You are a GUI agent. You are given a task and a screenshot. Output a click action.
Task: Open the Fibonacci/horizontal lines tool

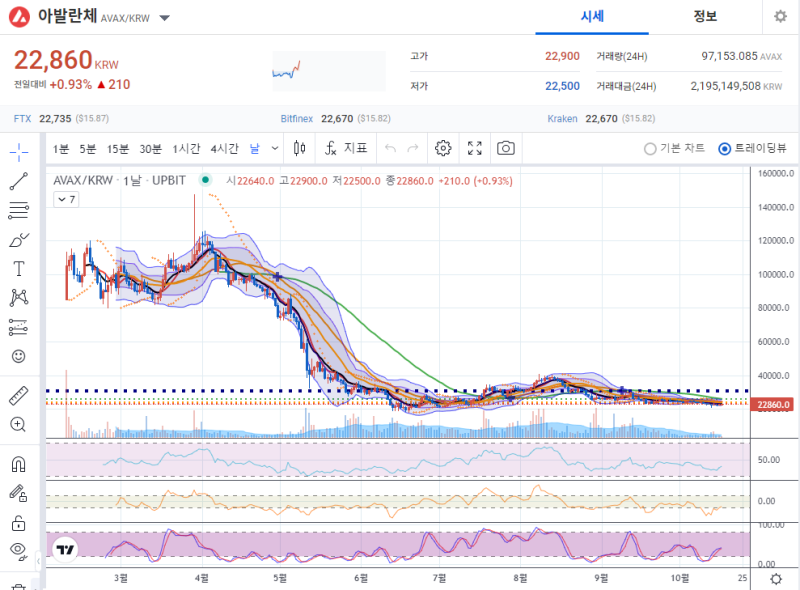click(19, 210)
